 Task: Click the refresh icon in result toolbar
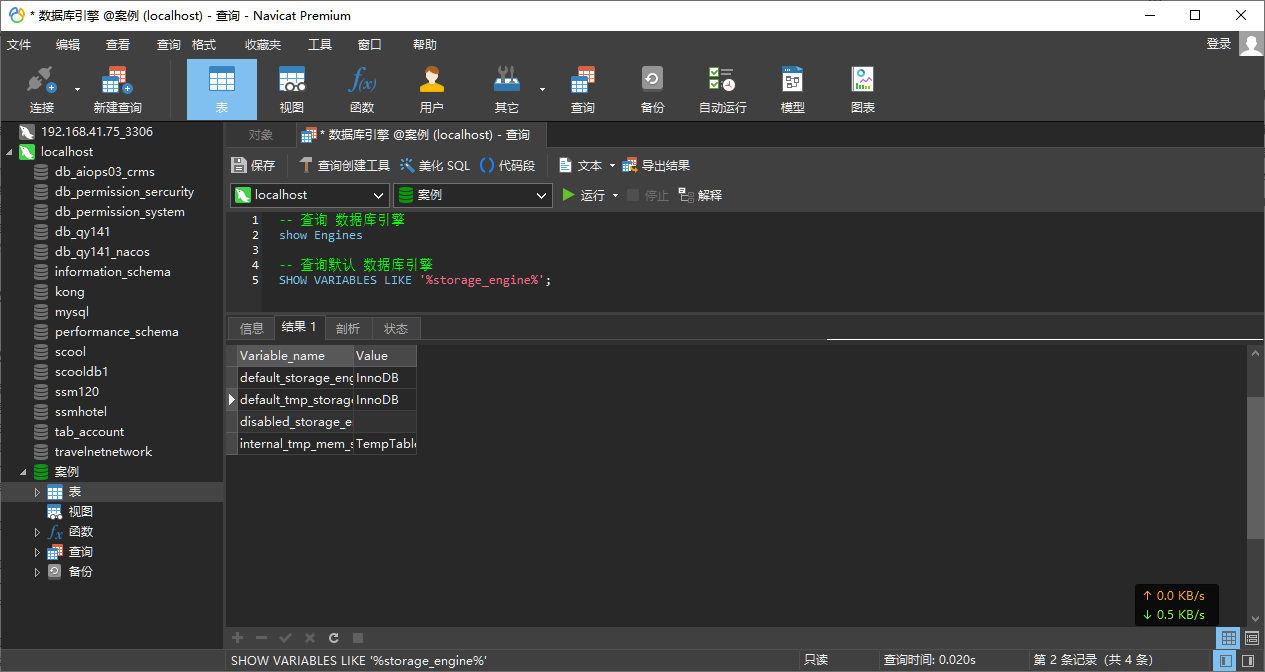334,637
